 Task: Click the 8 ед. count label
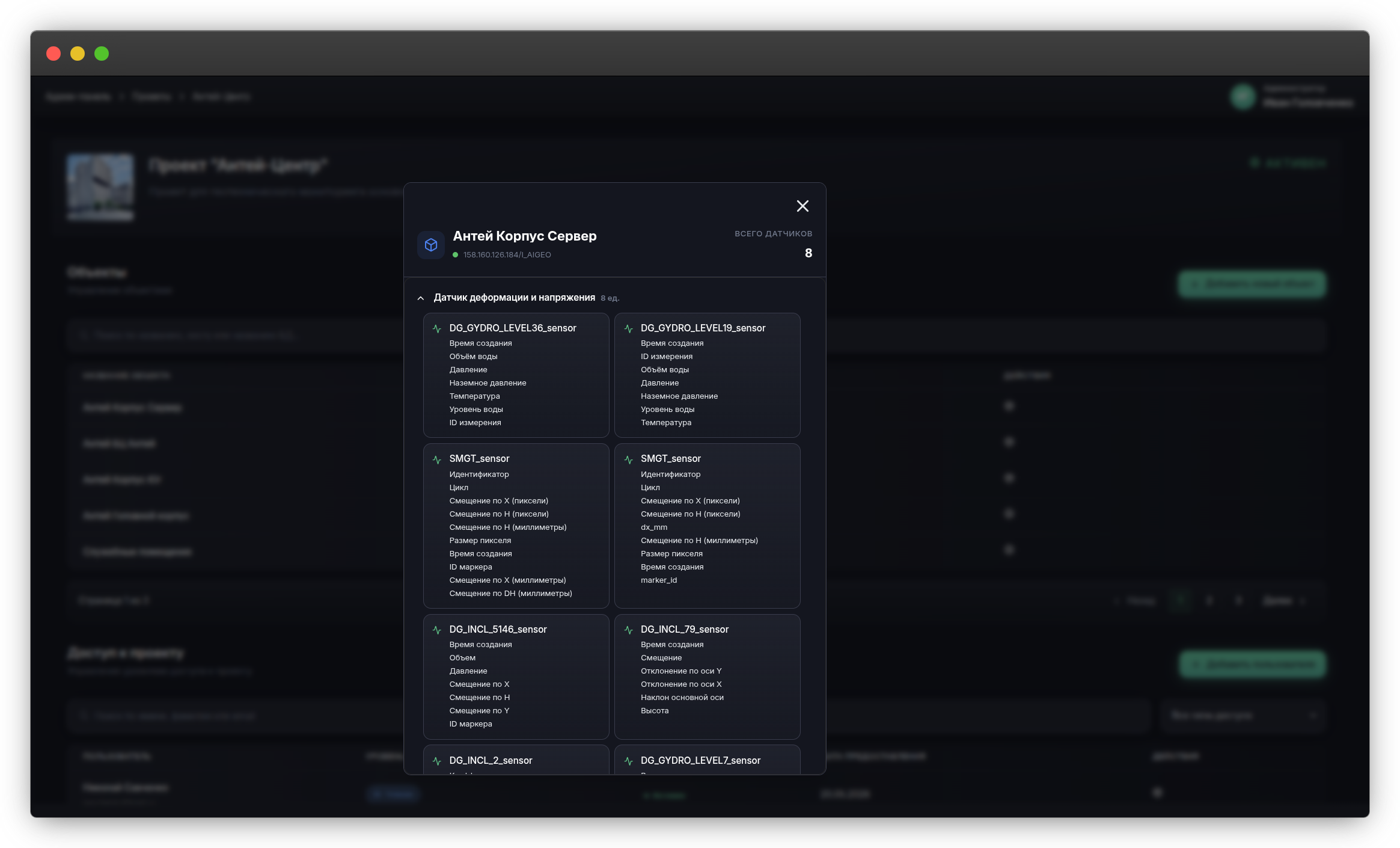coord(610,298)
